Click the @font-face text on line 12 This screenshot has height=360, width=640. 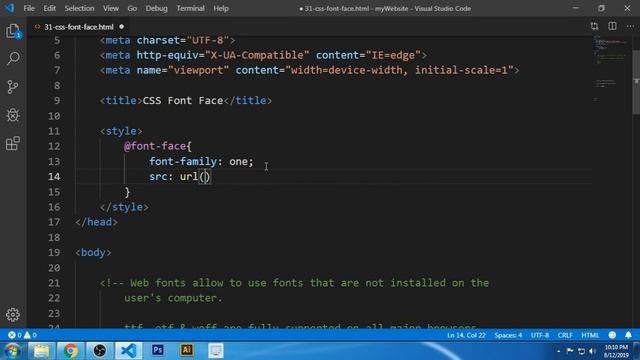[155, 146]
